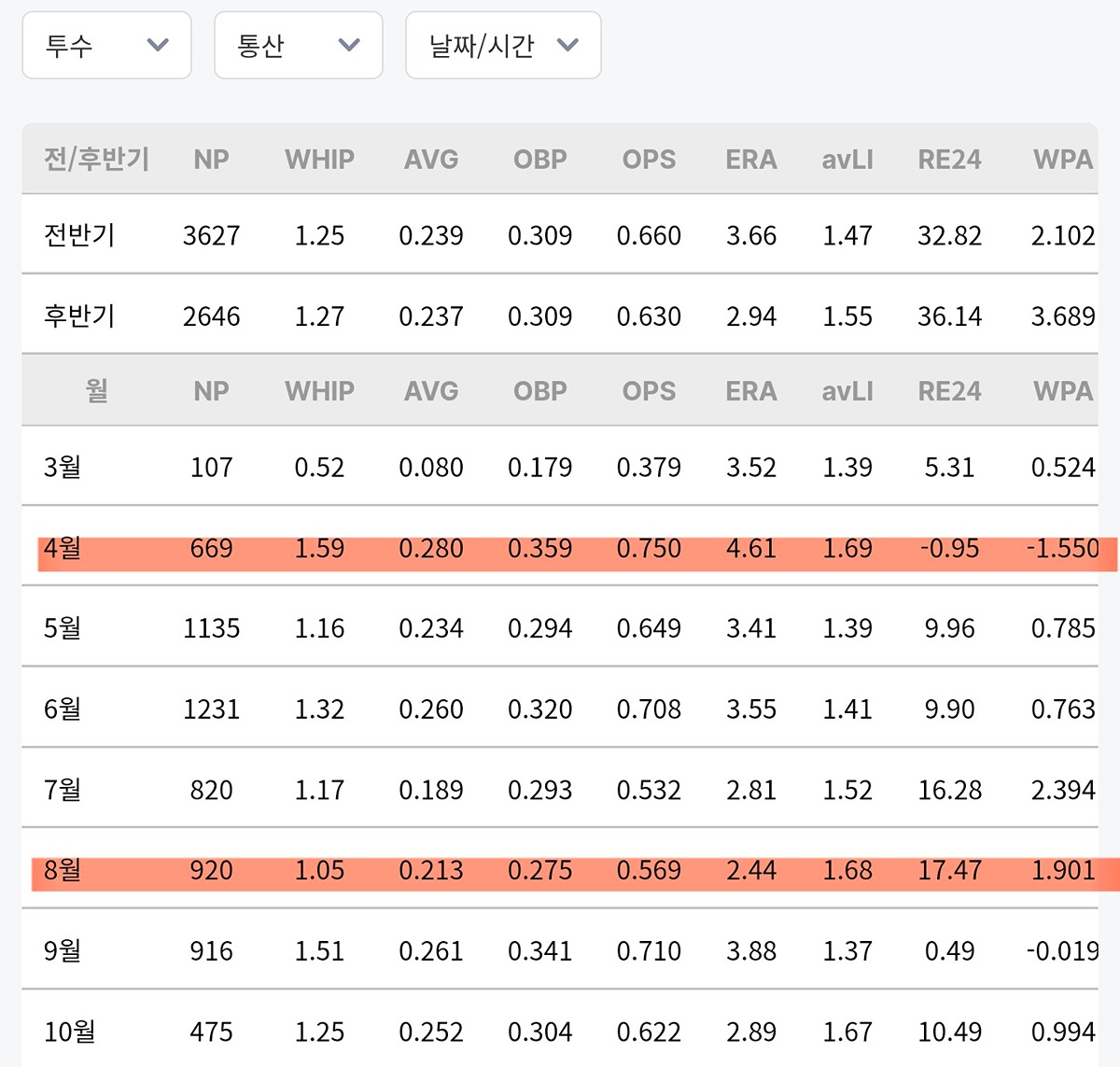Sort by the 전/후반기 column header

tap(96, 160)
